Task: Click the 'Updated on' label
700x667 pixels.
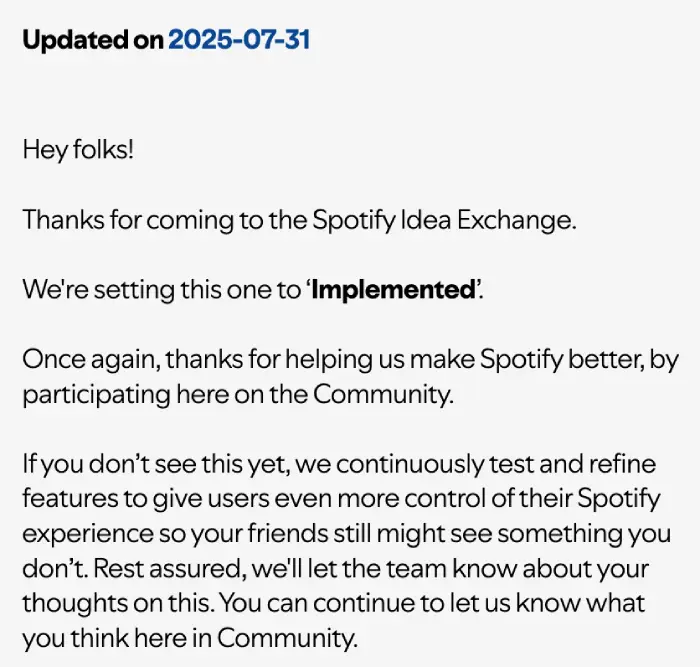Action: 93,41
